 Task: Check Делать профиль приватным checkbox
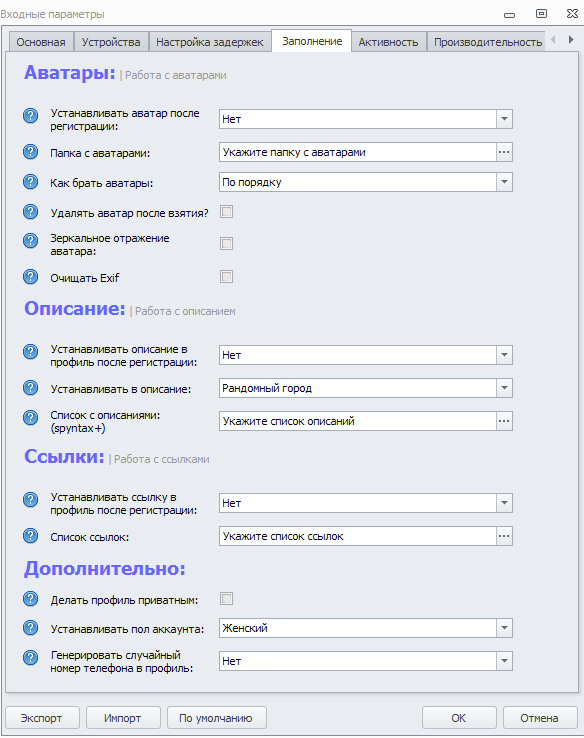point(226,599)
